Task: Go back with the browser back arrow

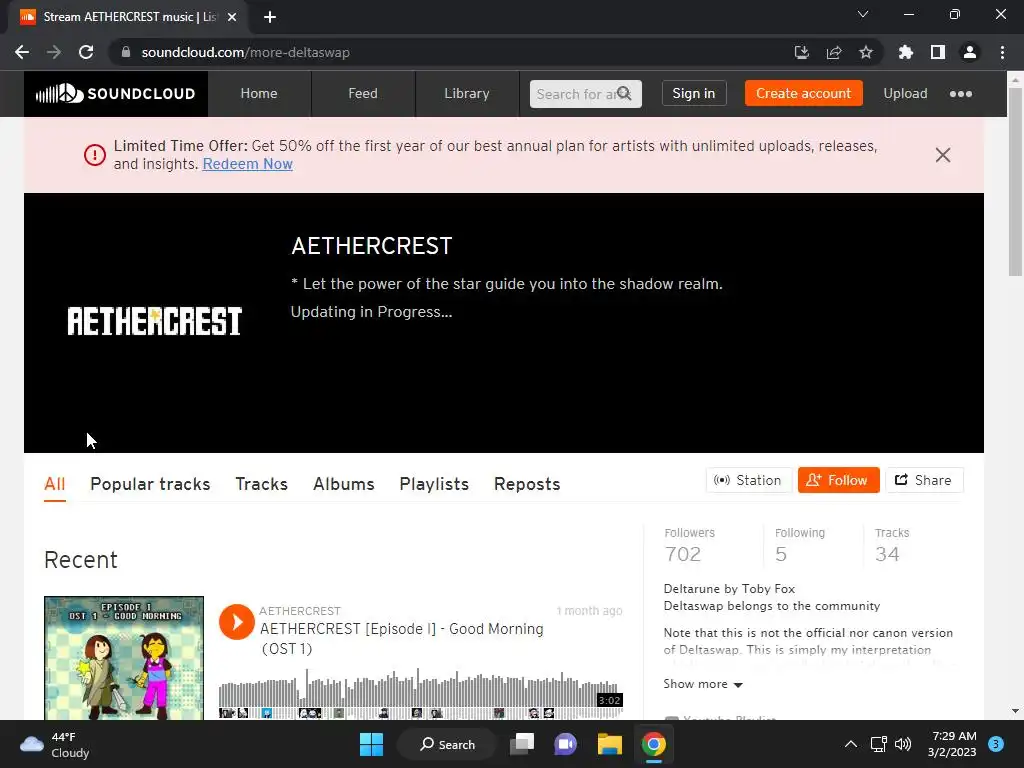Action: tap(22, 52)
